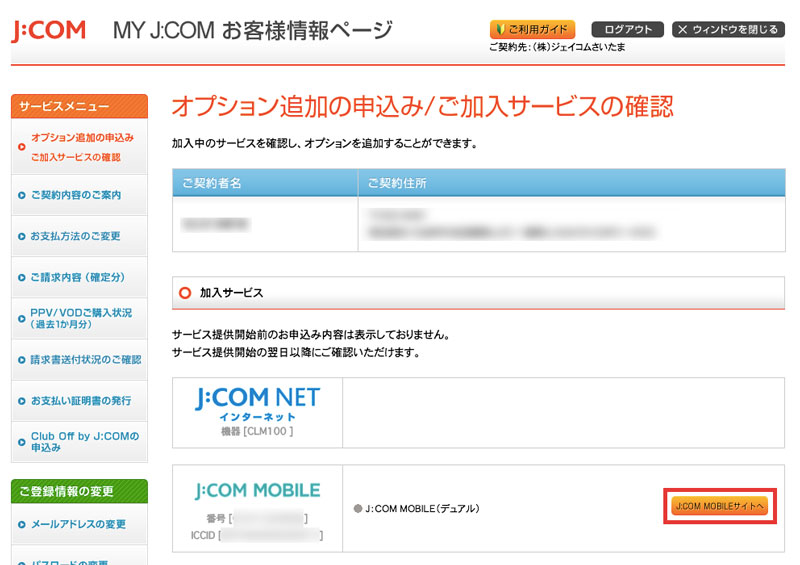The height and width of the screenshot is (565, 800).
Task: Click the ご契約者名 column header
Action: (265, 183)
